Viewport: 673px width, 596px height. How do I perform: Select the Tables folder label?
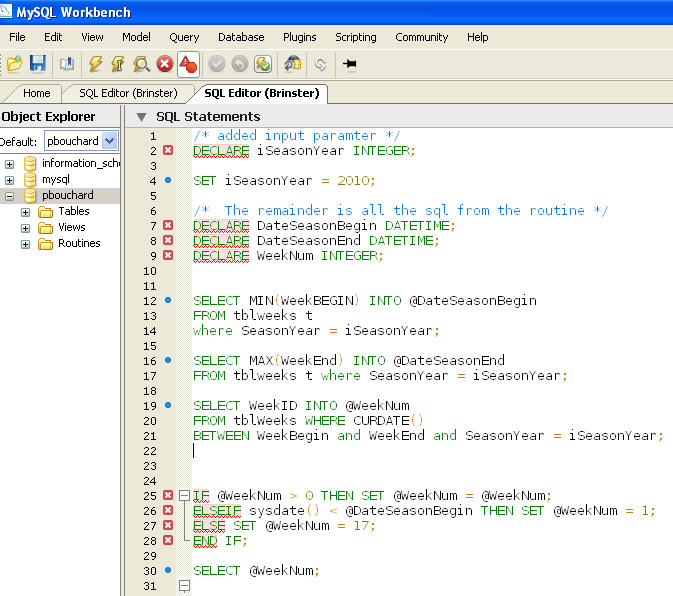pos(74,211)
